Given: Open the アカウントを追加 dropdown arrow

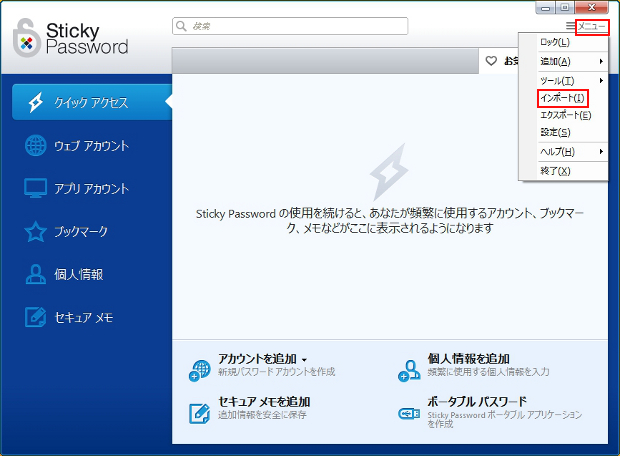Looking at the screenshot, I should tap(304, 360).
